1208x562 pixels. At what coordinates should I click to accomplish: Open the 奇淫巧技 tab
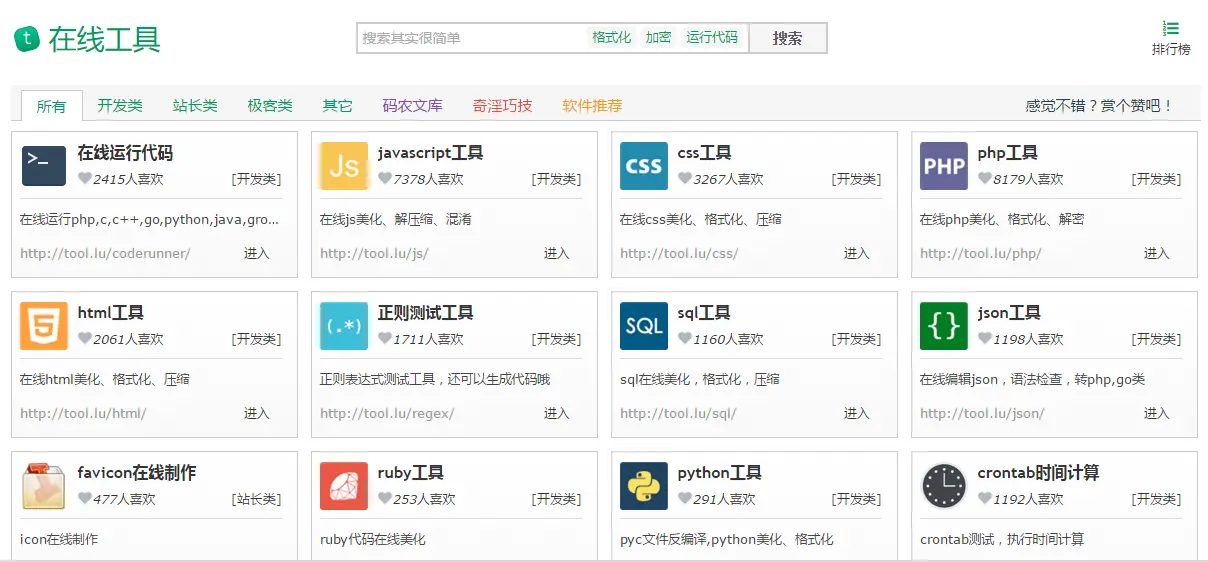[x=503, y=106]
